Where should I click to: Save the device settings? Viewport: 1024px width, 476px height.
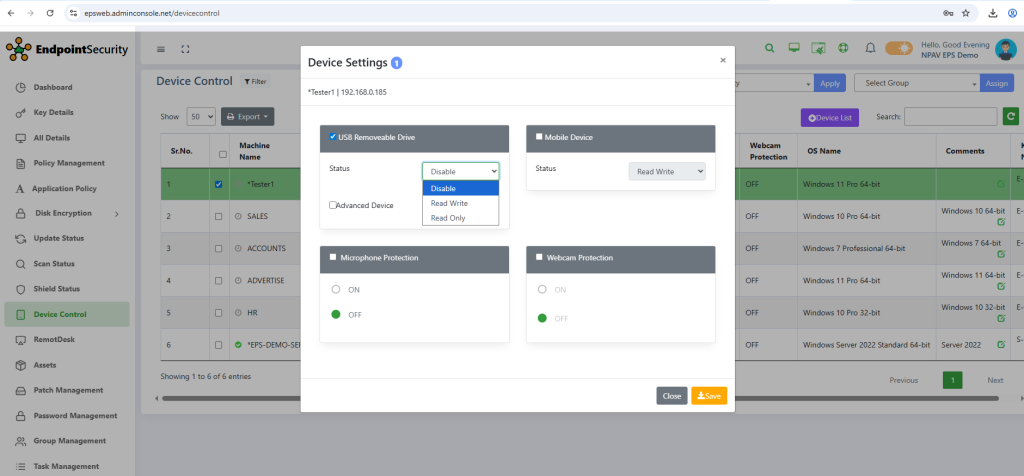click(708, 396)
